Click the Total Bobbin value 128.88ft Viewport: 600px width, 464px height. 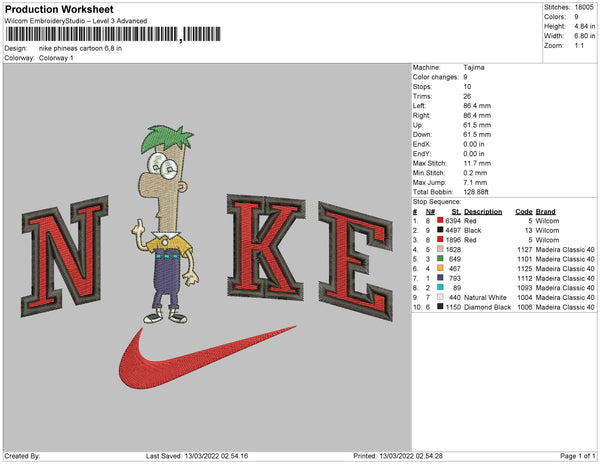pyautogui.click(x=476, y=192)
